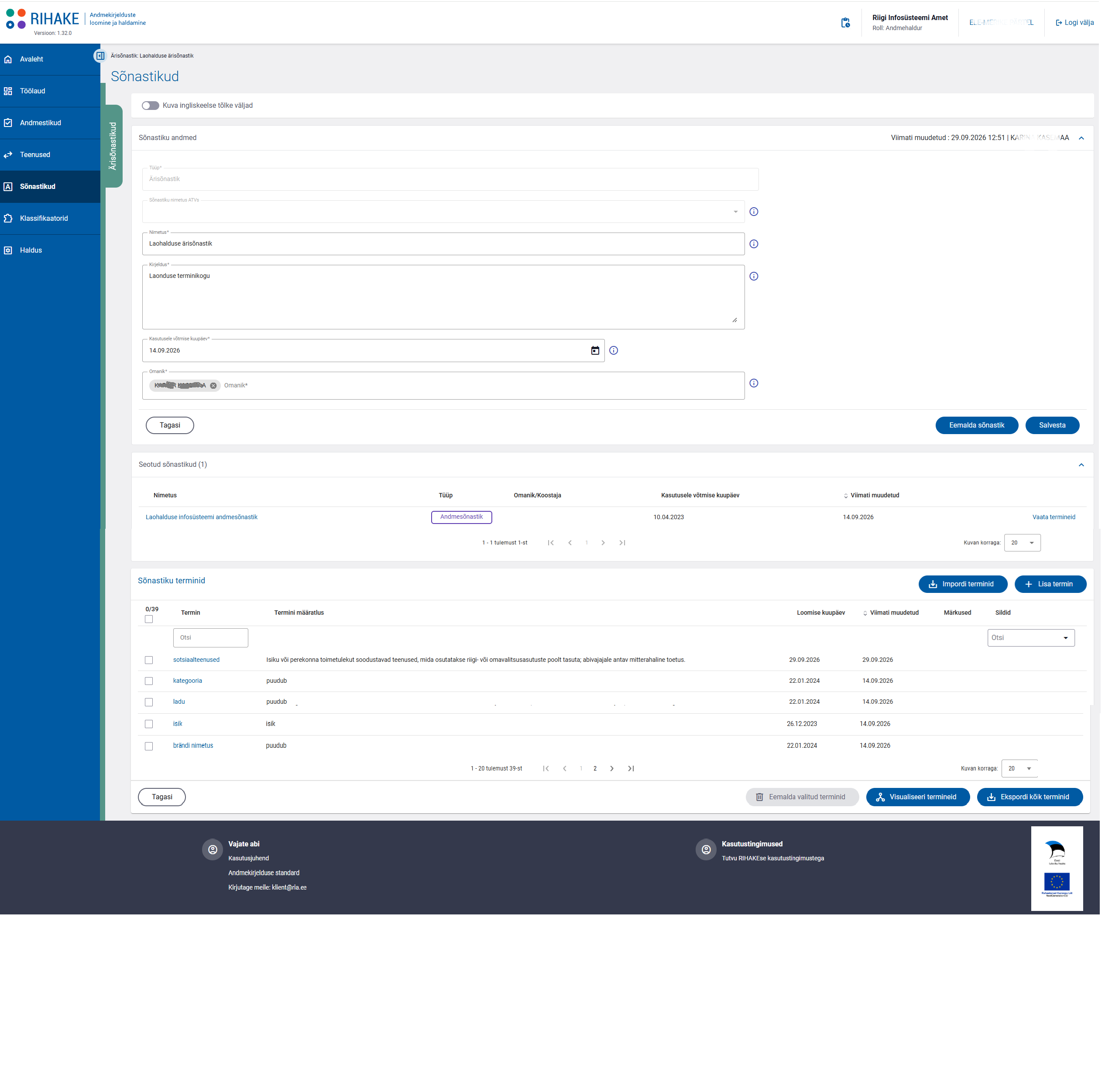Open Laohalduse infosüsteemi andmesõnastik link

201,517
